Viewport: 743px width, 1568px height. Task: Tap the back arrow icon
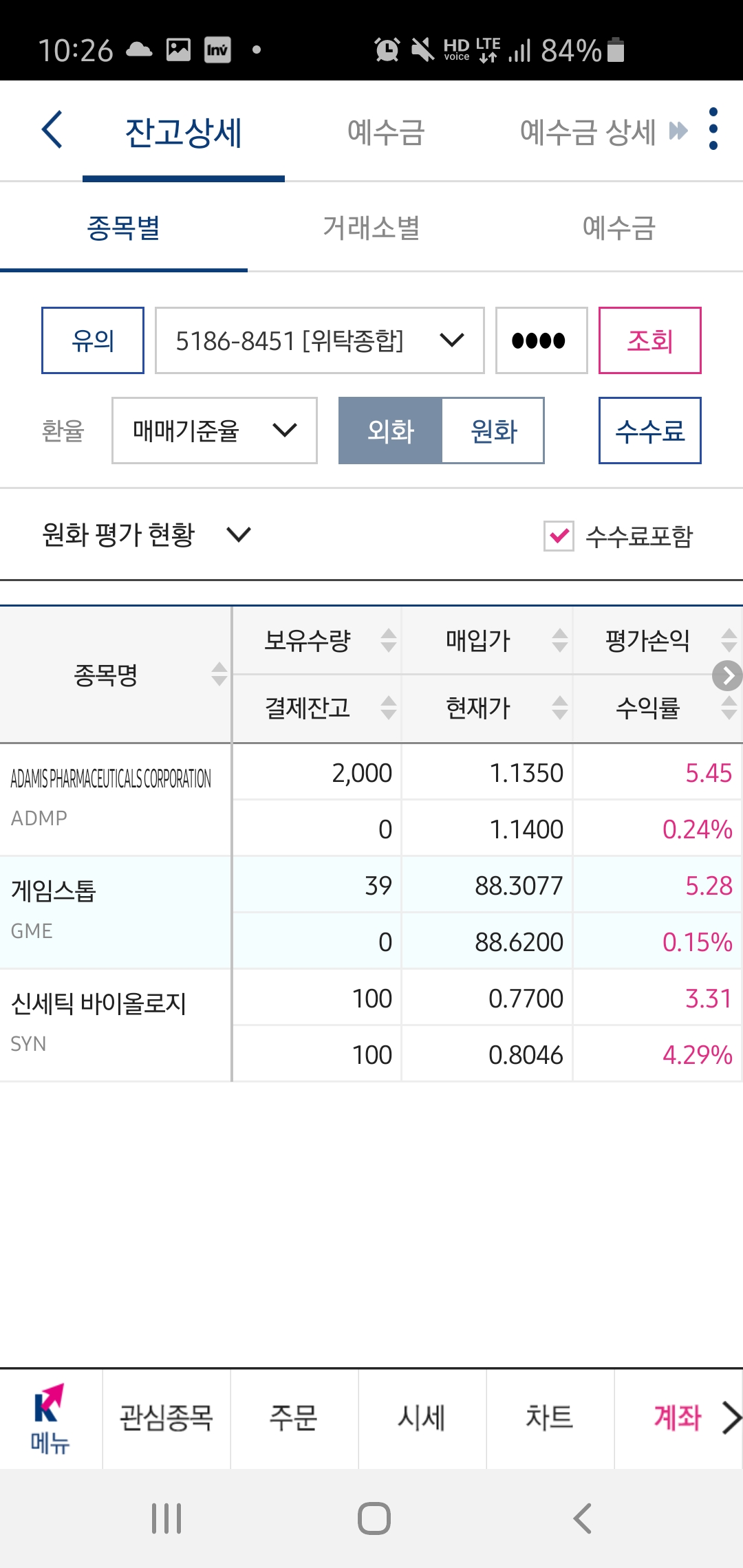click(x=52, y=129)
